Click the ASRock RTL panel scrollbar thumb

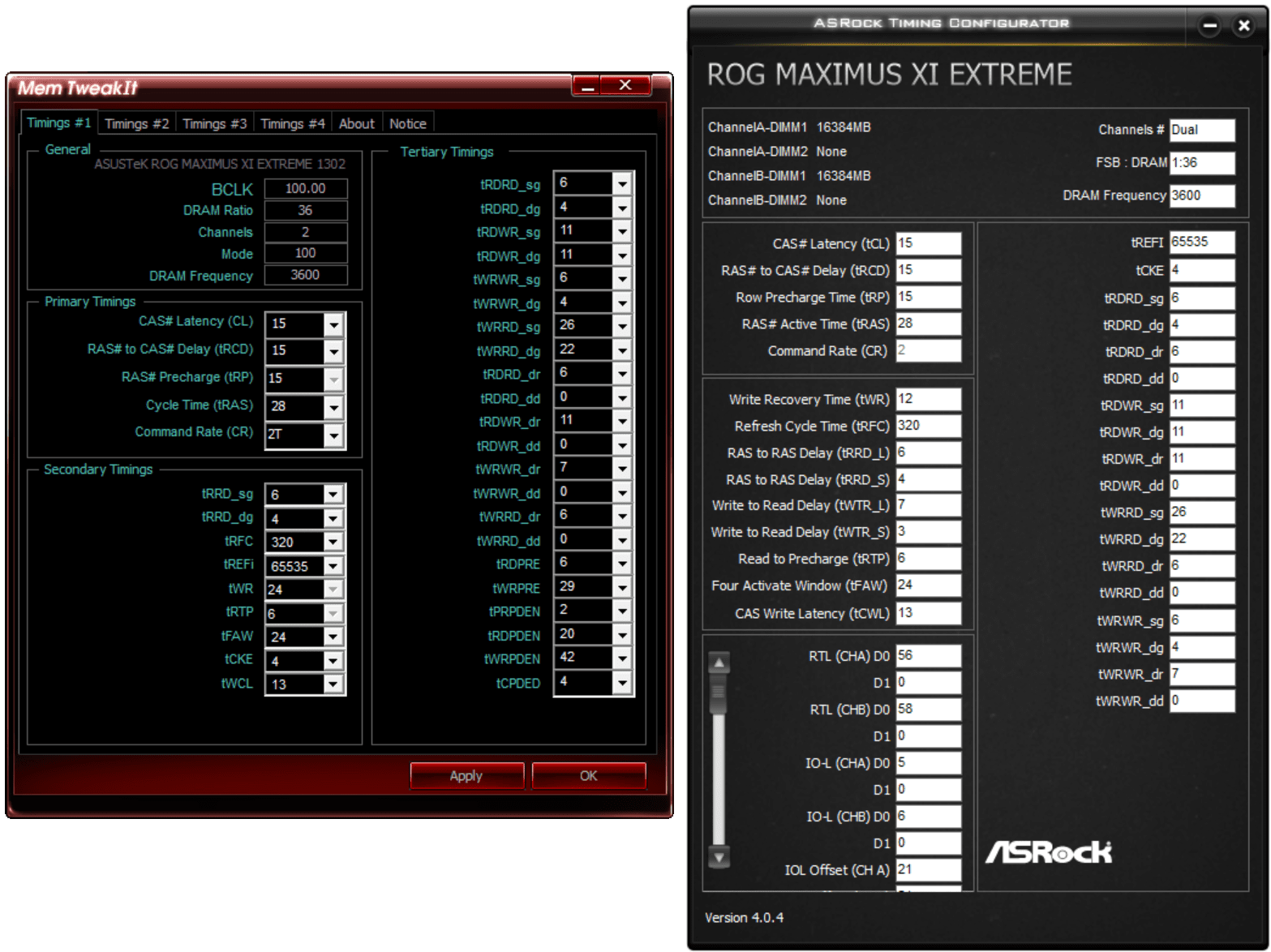point(719,694)
